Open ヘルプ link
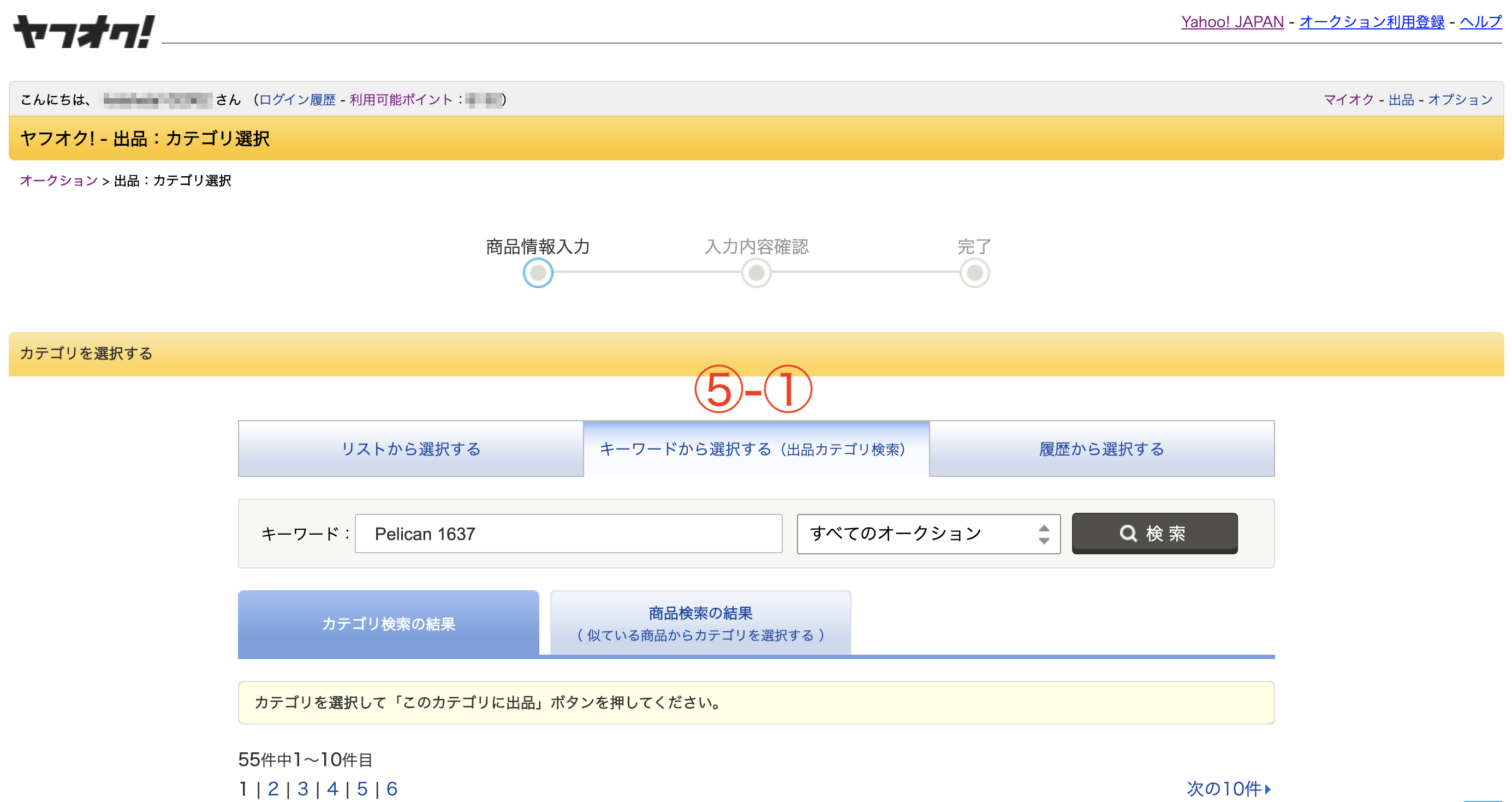1512x802 pixels. pos(1480,22)
